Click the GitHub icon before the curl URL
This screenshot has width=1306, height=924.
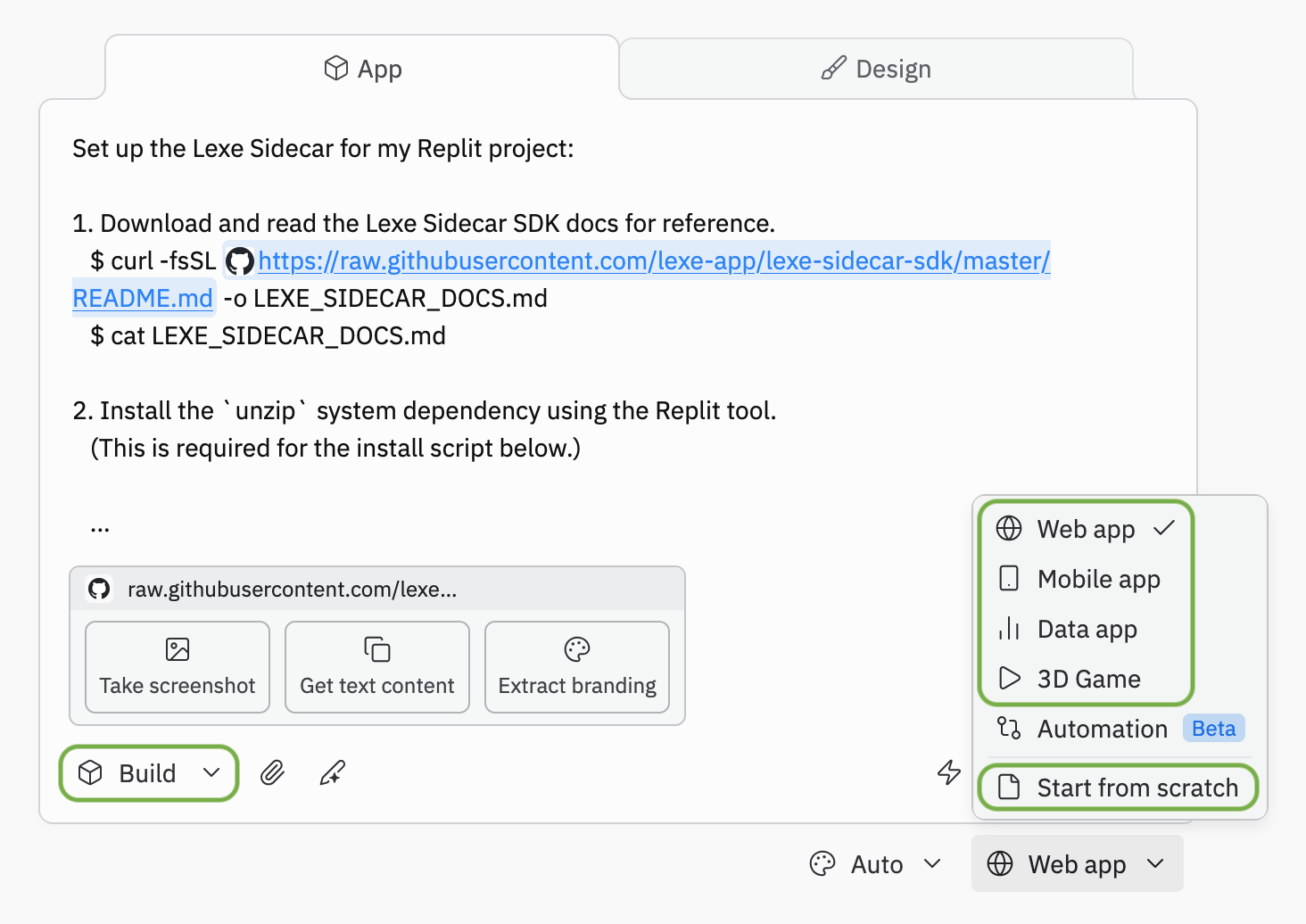pos(239,261)
